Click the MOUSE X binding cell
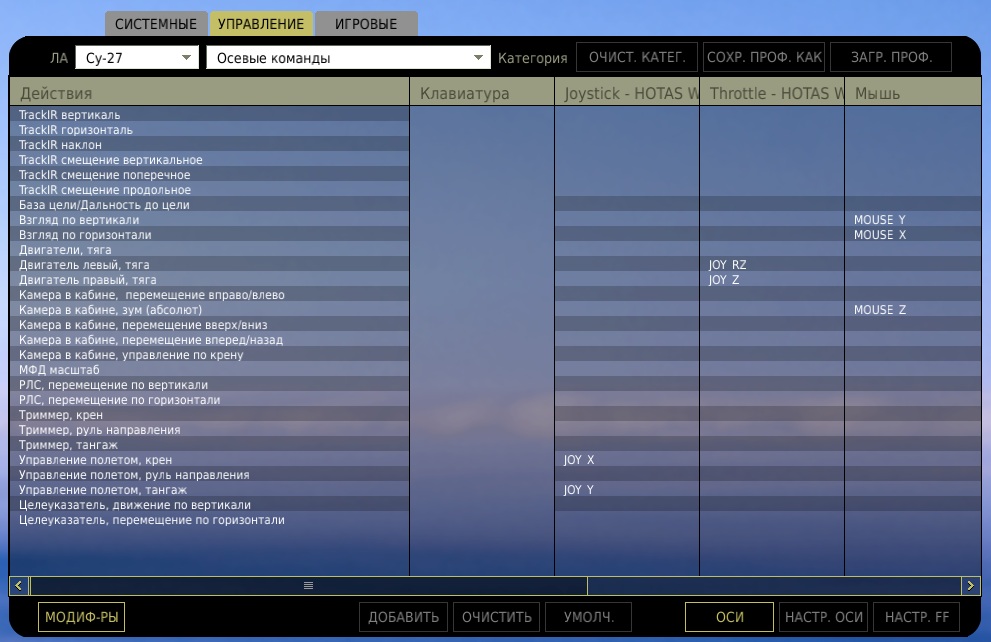The width and height of the screenshot is (991, 642). (913, 234)
